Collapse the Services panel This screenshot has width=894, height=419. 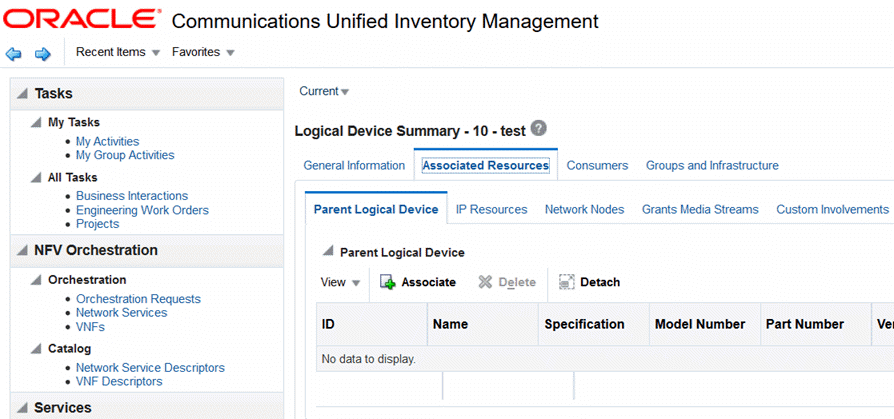tap(22, 408)
